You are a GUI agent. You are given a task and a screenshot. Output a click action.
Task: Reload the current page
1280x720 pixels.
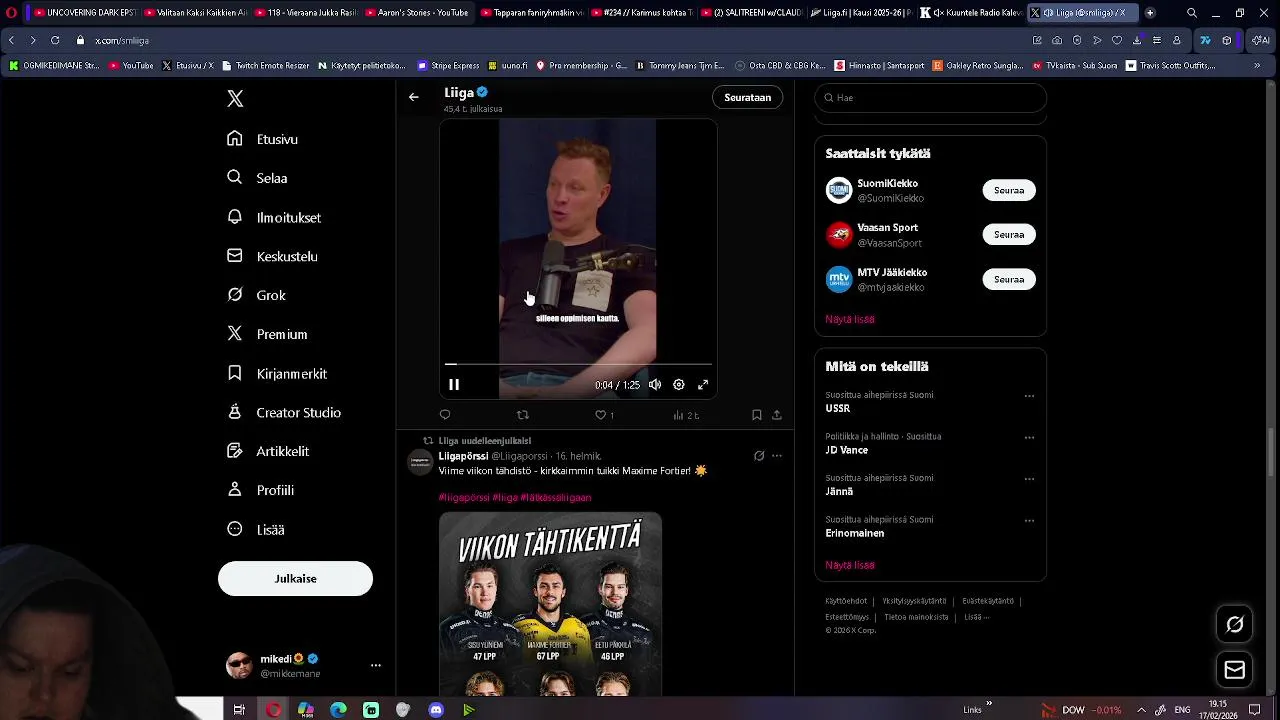pyautogui.click(x=54, y=40)
